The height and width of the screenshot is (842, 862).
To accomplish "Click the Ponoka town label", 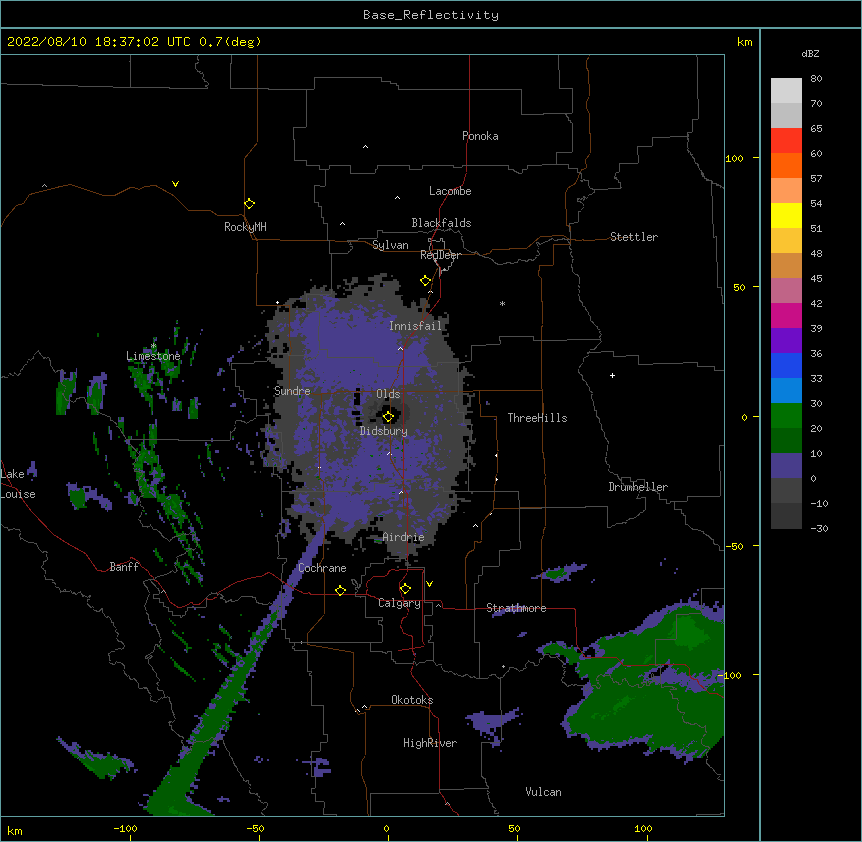I will (x=480, y=136).
